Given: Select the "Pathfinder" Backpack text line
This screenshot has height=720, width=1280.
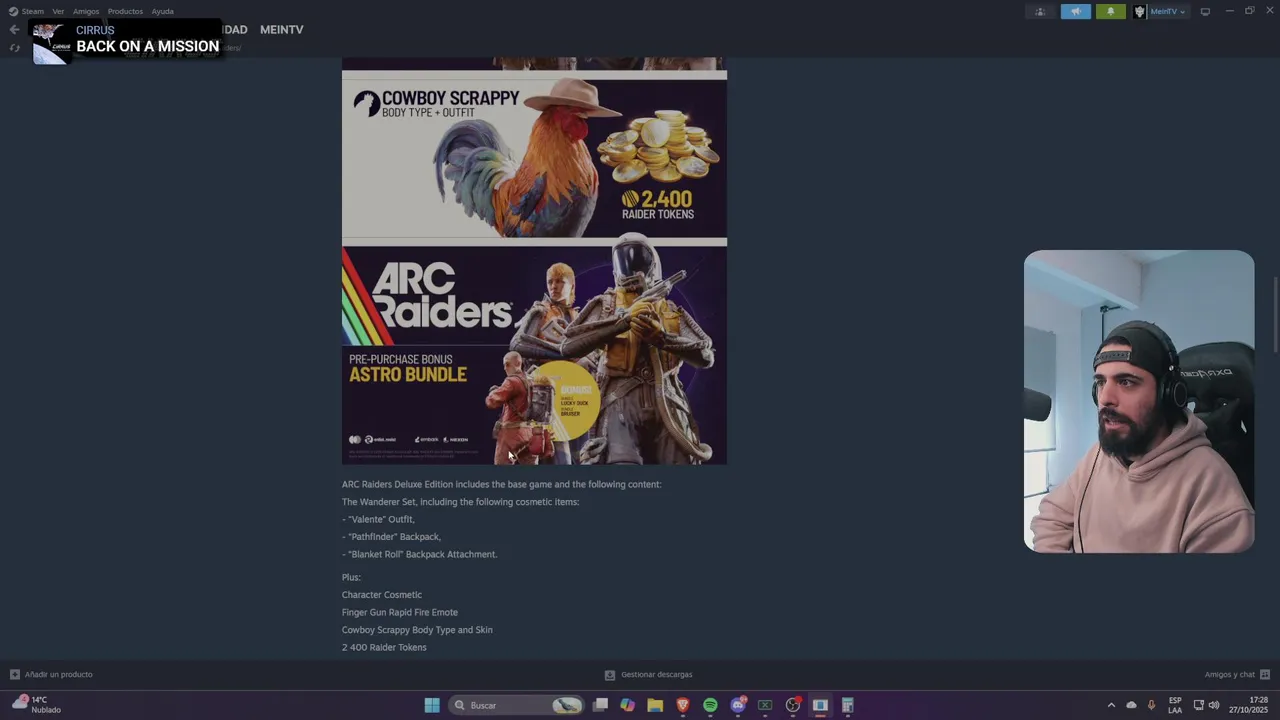Looking at the screenshot, I should pyautogui.click(x=391, y=537).
